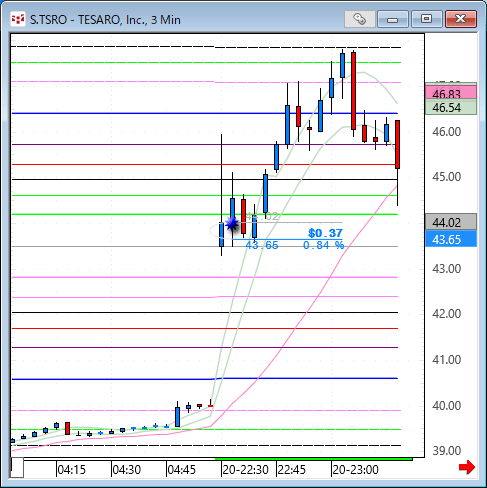The height and width of the screenshot is (488, 487).
Task: Click the red scroll-right arrow icon
Action: point(467,467)
